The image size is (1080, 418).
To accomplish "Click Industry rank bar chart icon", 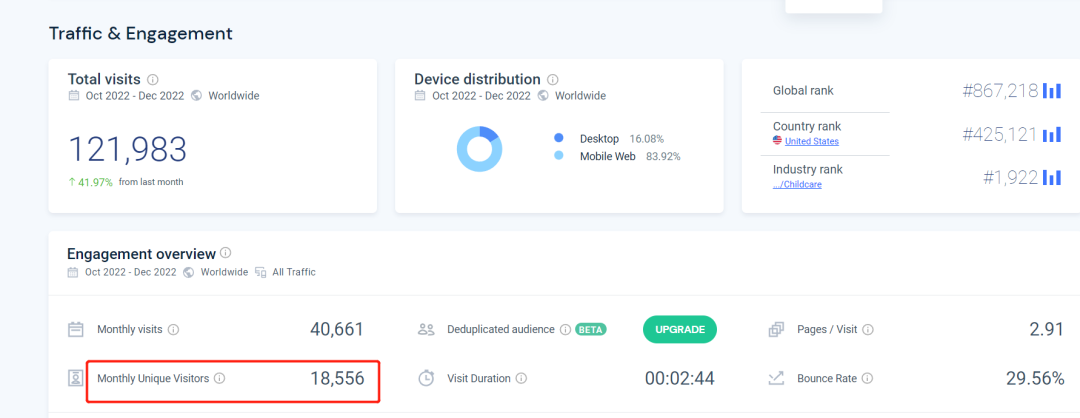I will 1052,178.
